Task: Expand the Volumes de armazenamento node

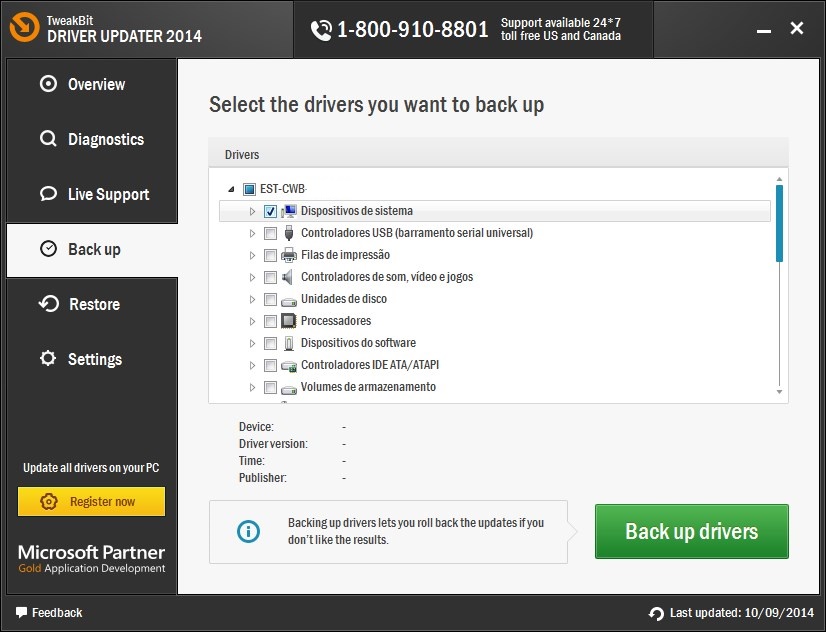Action: coord(252,387)
